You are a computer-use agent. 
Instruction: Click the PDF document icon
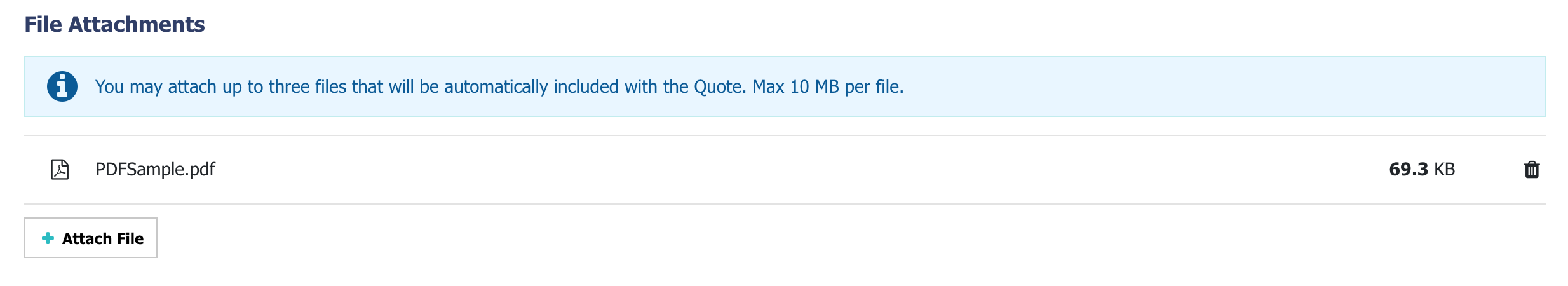click(x=60, y=170)
